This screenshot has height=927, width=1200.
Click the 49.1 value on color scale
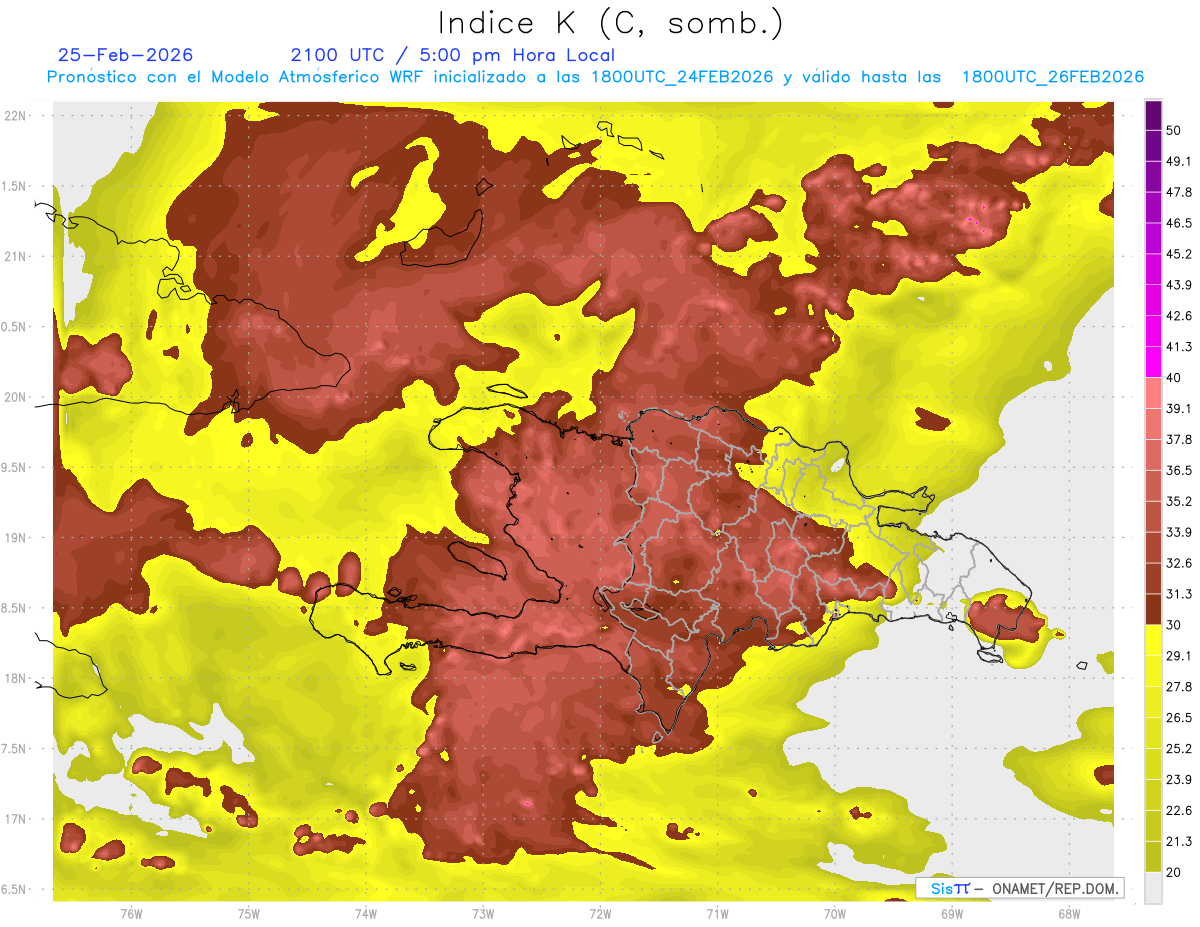(1179, 161)
